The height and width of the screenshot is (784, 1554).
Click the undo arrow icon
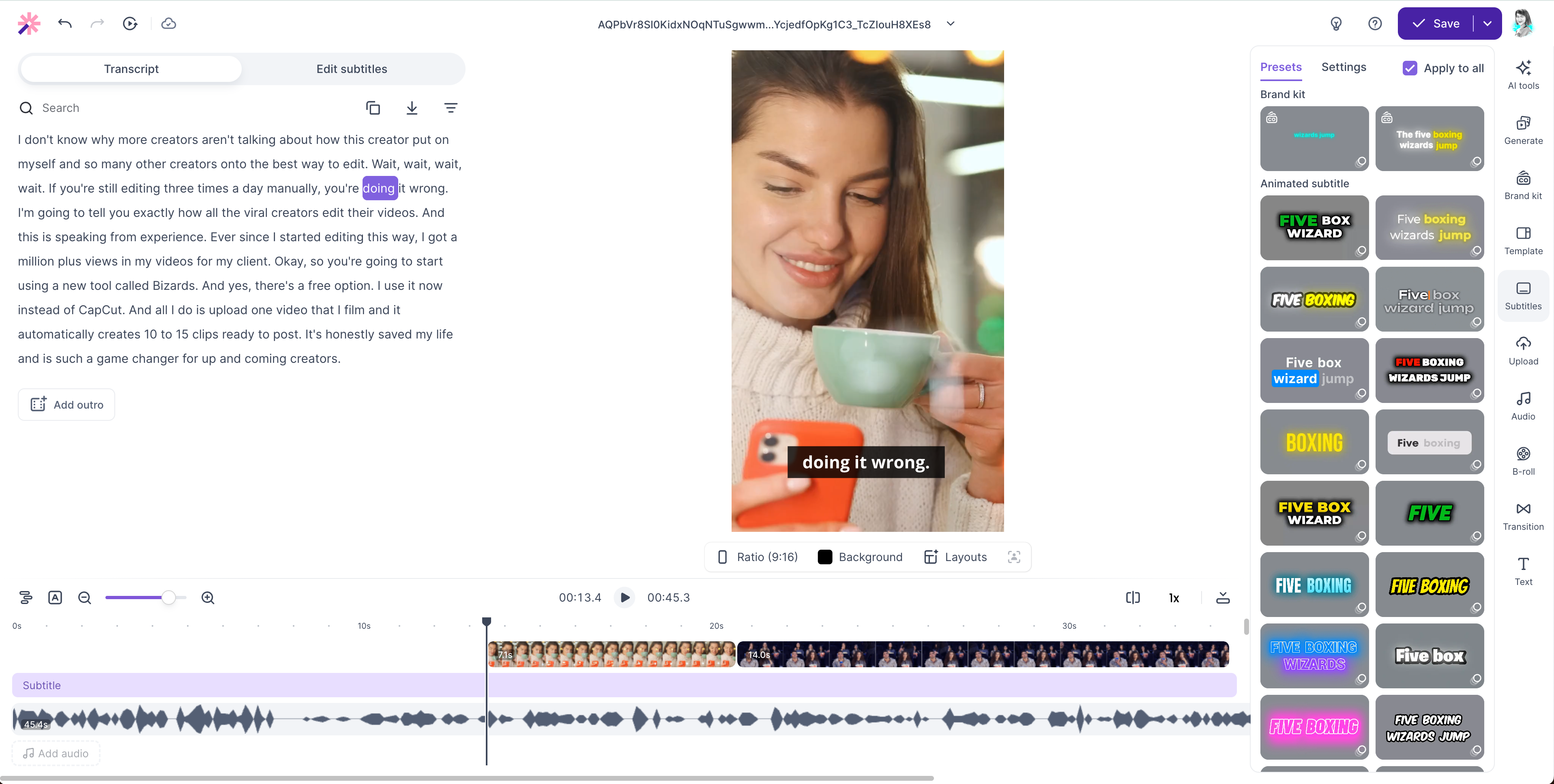pos(65,24)
